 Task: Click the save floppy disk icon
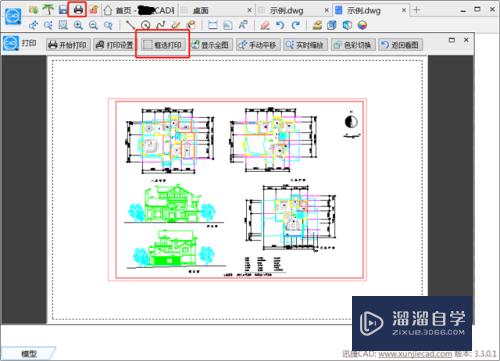(63, 9)
